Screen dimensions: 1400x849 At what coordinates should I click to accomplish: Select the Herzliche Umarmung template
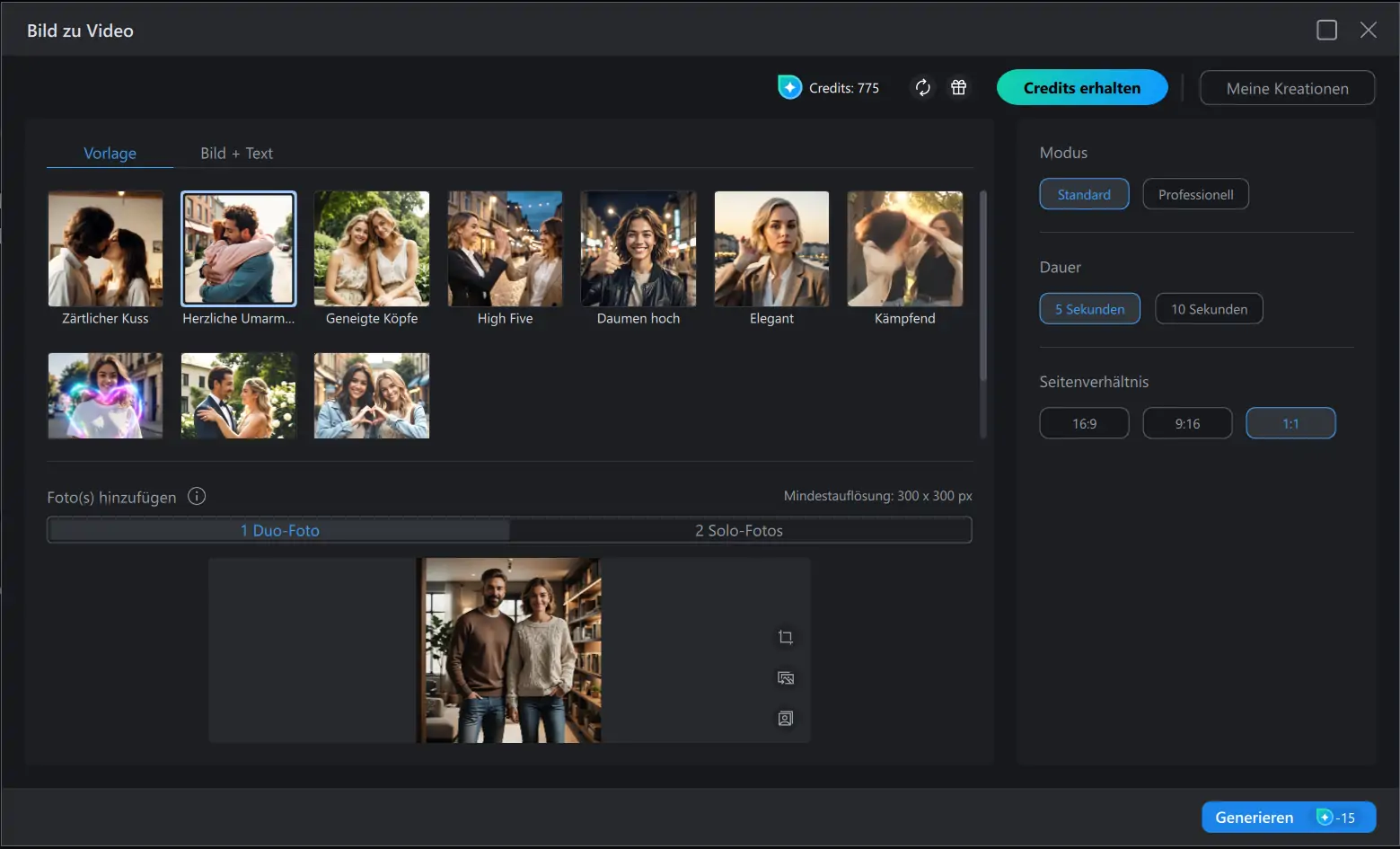click(x=238, y=259)
